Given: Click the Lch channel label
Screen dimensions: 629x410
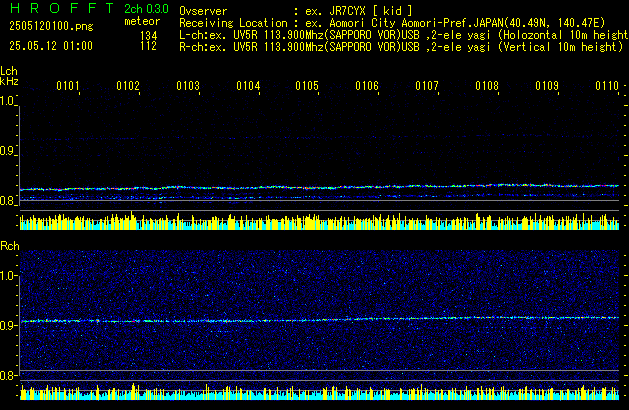Looking at the screenshot, I should pyautogui.click(x=9, y=71).
